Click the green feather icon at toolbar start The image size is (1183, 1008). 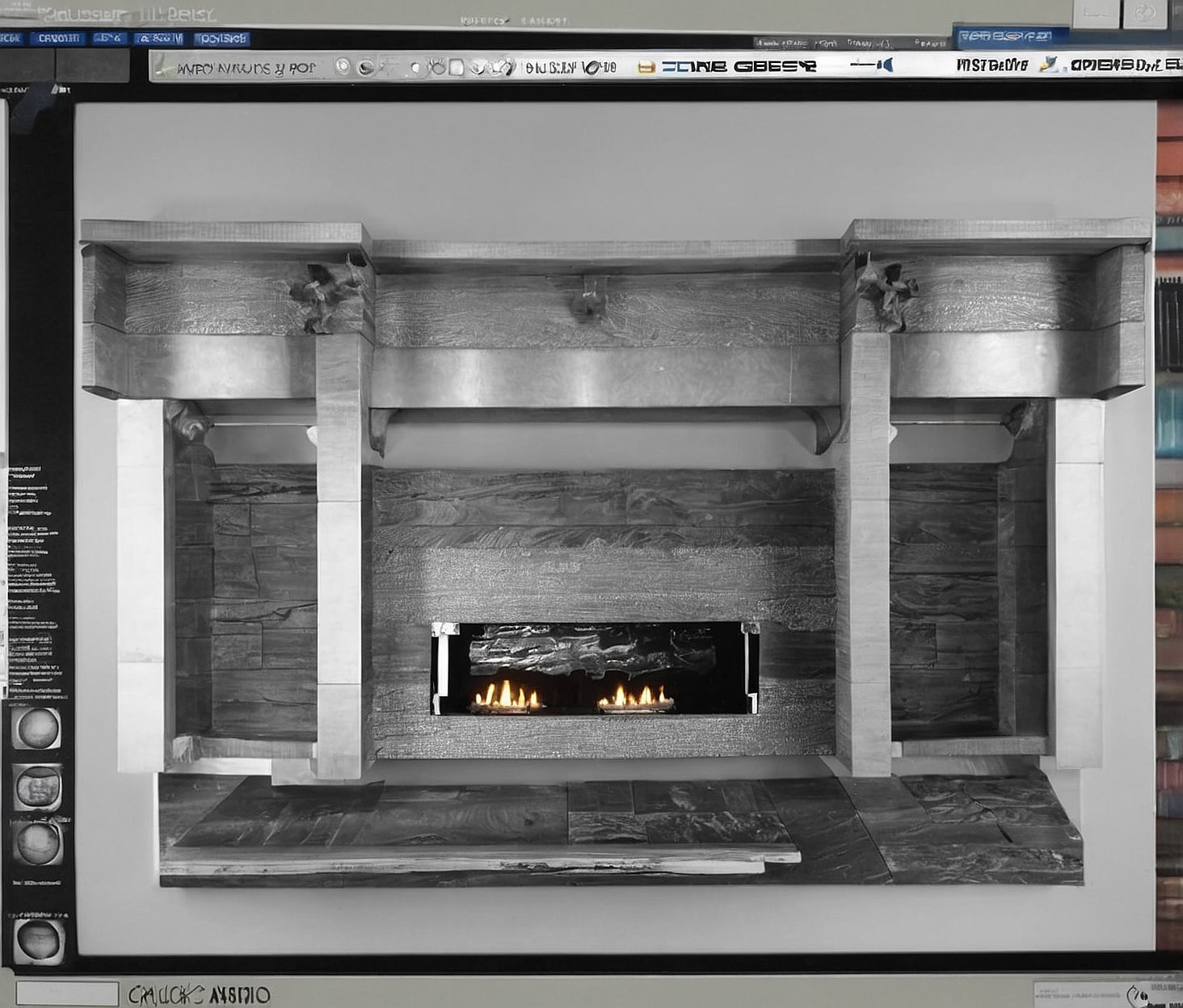click(162, 66)
